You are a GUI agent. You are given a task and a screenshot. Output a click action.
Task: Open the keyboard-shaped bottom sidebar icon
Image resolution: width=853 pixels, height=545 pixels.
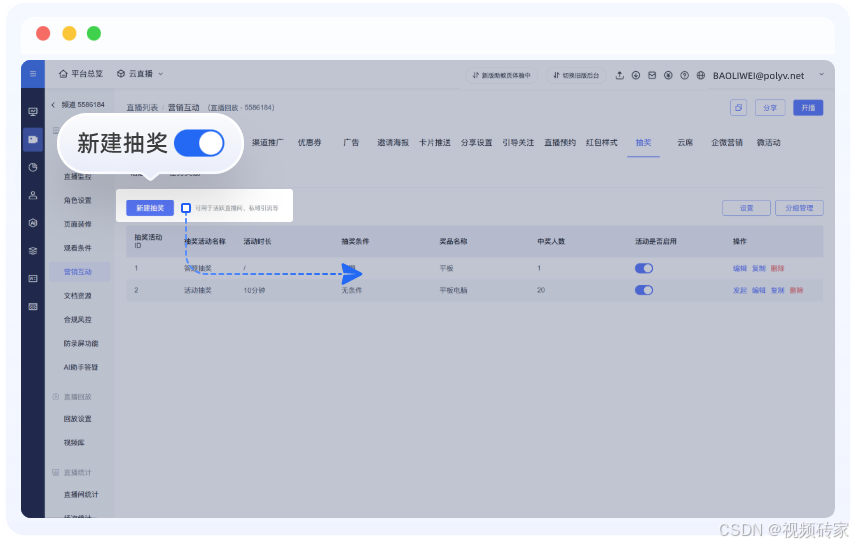(x=33, y=307)
